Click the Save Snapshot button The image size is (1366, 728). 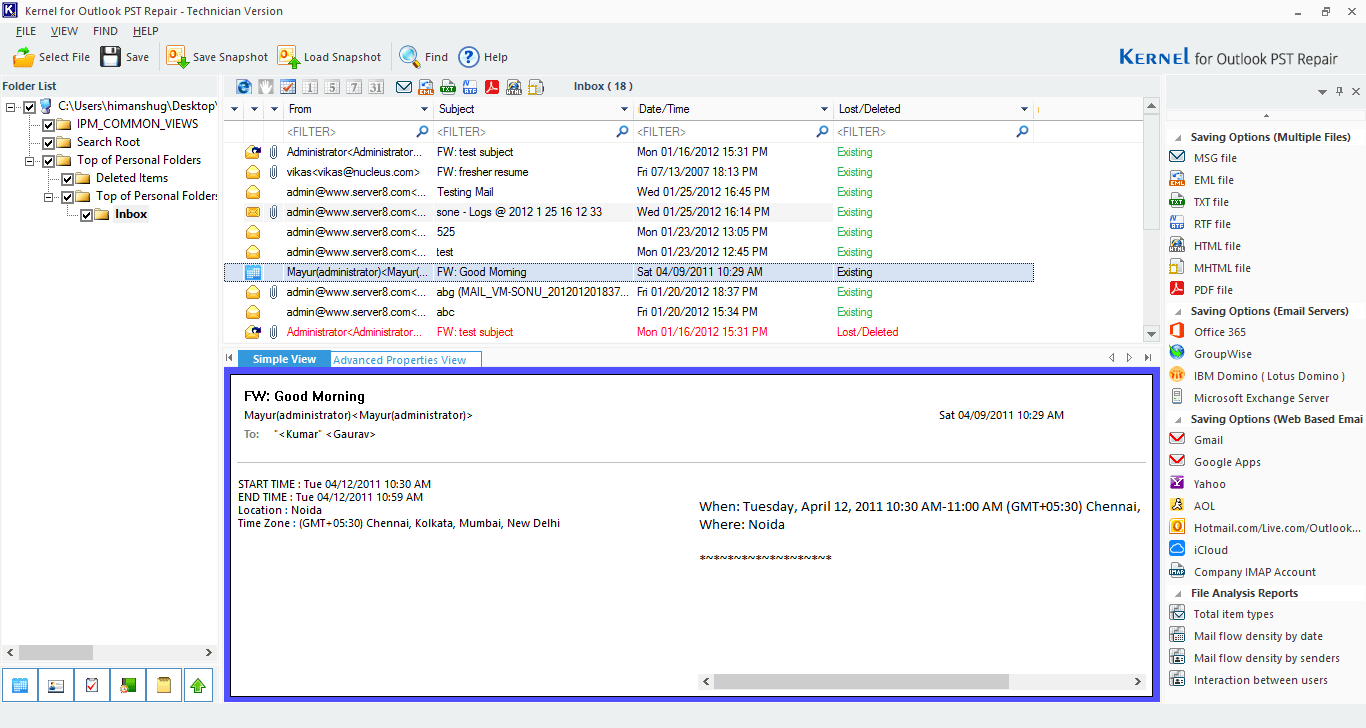point(217,57)
